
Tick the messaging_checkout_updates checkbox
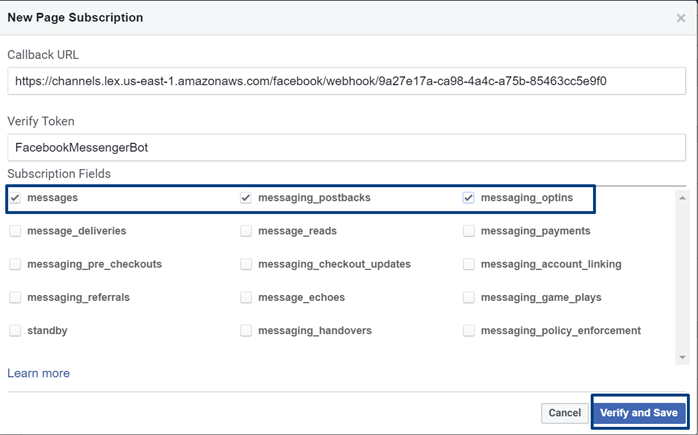[x=246, y=264]
